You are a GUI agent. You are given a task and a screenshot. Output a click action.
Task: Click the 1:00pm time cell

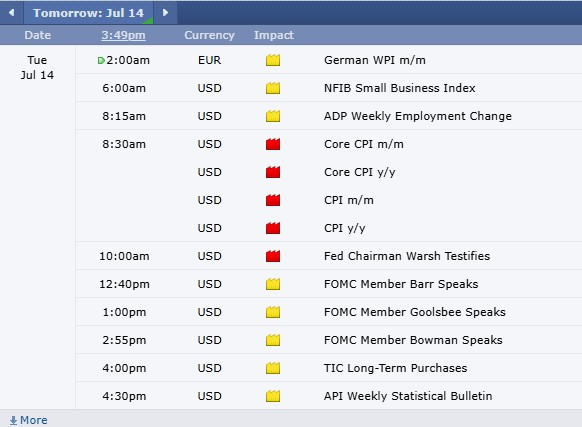click(124, 312)
